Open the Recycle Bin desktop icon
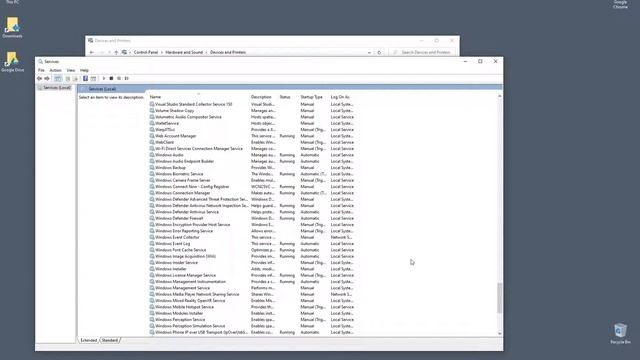Image resolution: width=640 pixels, height=360 pixels. pos(620,333)
